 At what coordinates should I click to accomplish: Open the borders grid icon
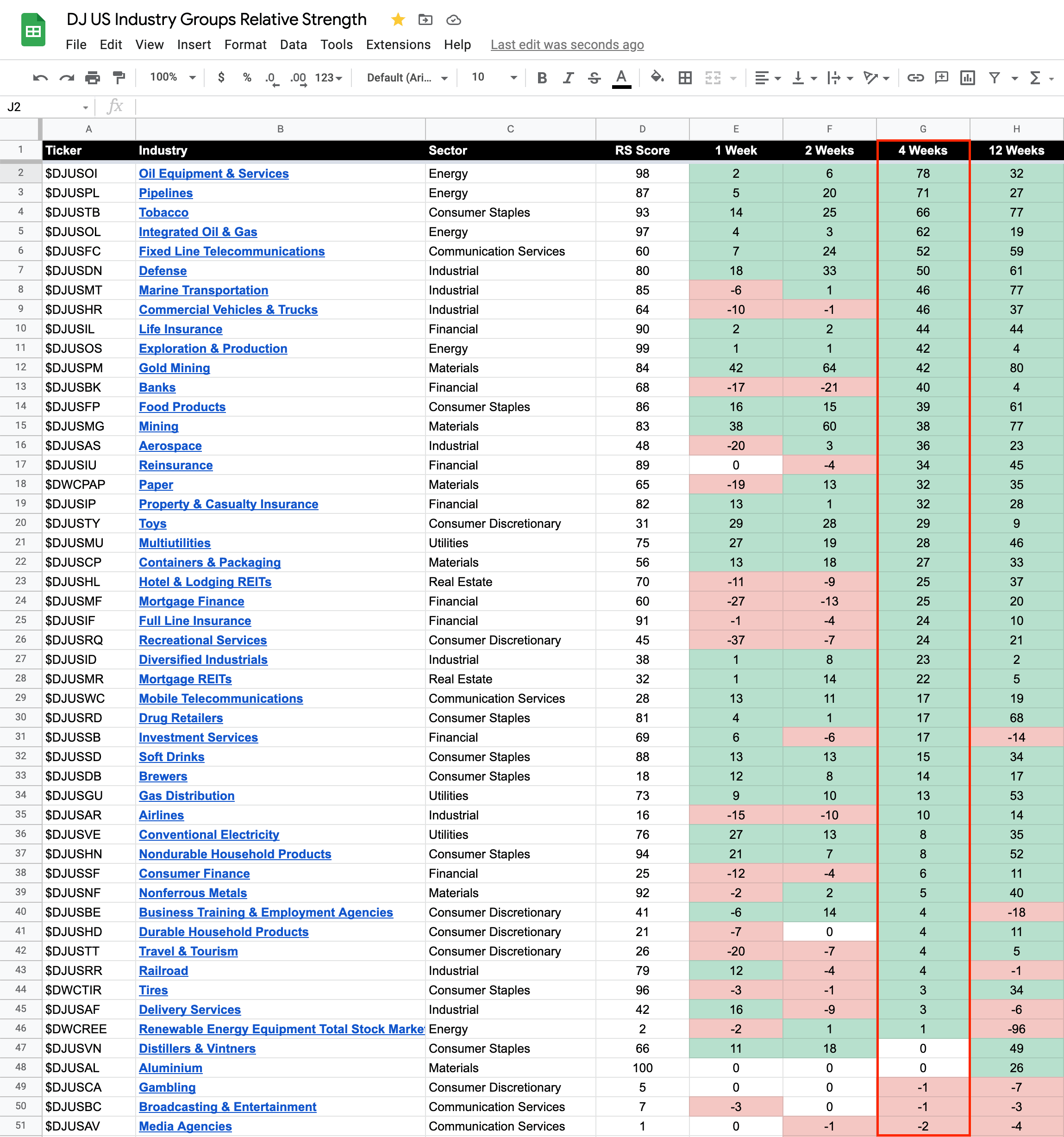coord(685,78)
